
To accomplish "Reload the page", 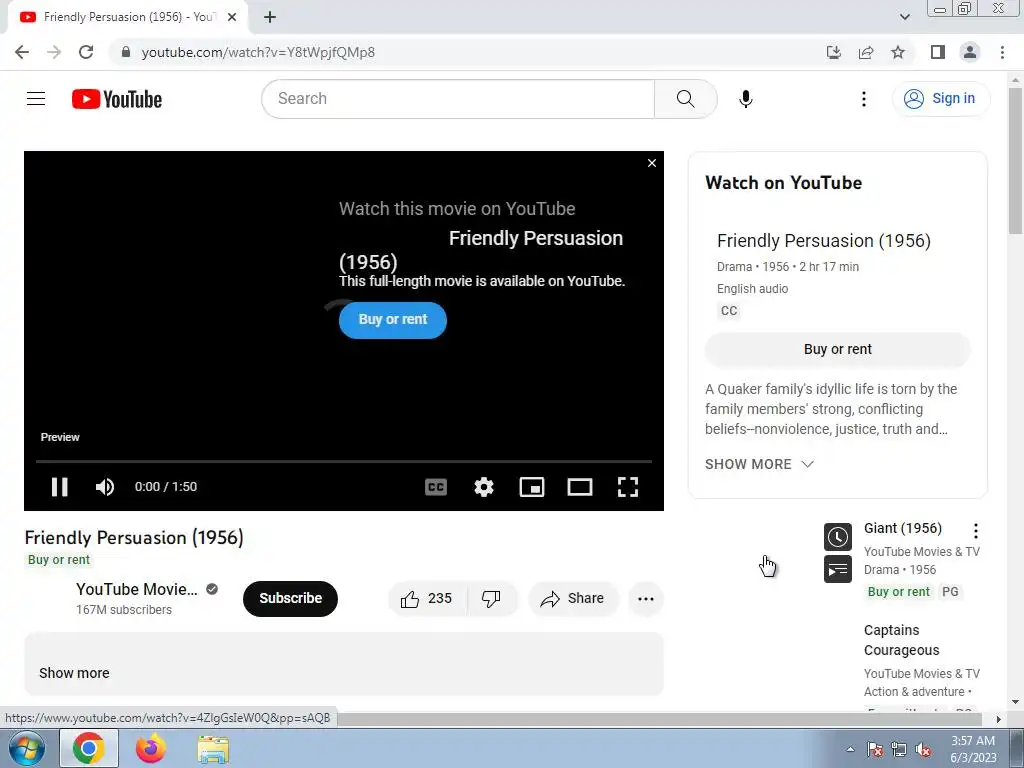I will click(86, 52).
